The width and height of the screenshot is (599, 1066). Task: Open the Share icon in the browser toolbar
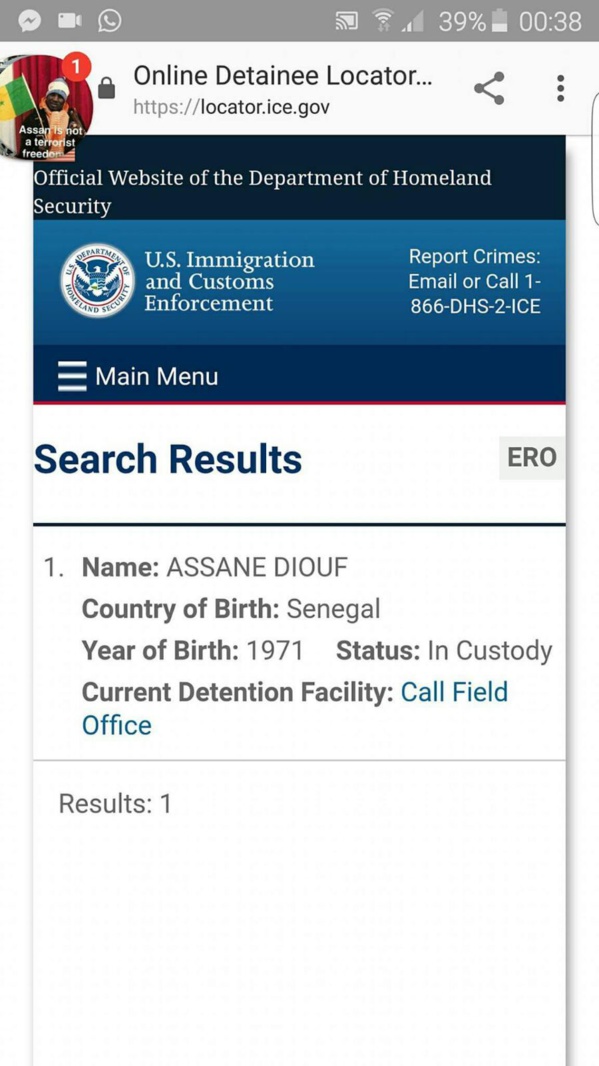click(488, 88)
